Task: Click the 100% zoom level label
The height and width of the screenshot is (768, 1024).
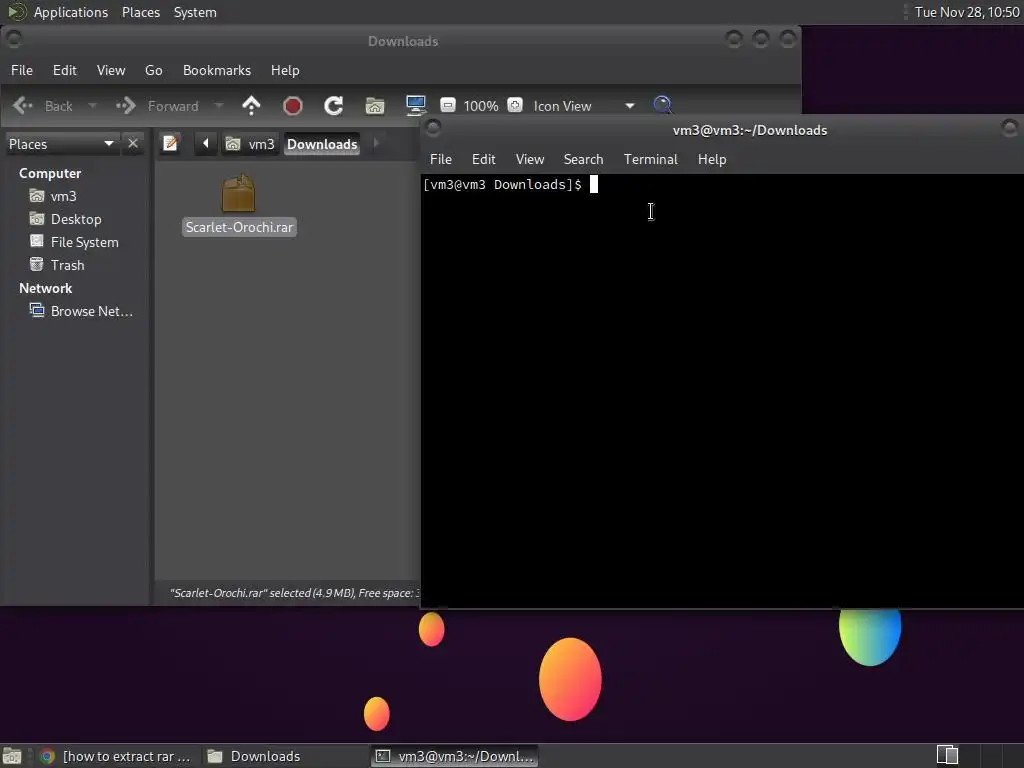Action: pyautogui.click(x=481, y=106)
